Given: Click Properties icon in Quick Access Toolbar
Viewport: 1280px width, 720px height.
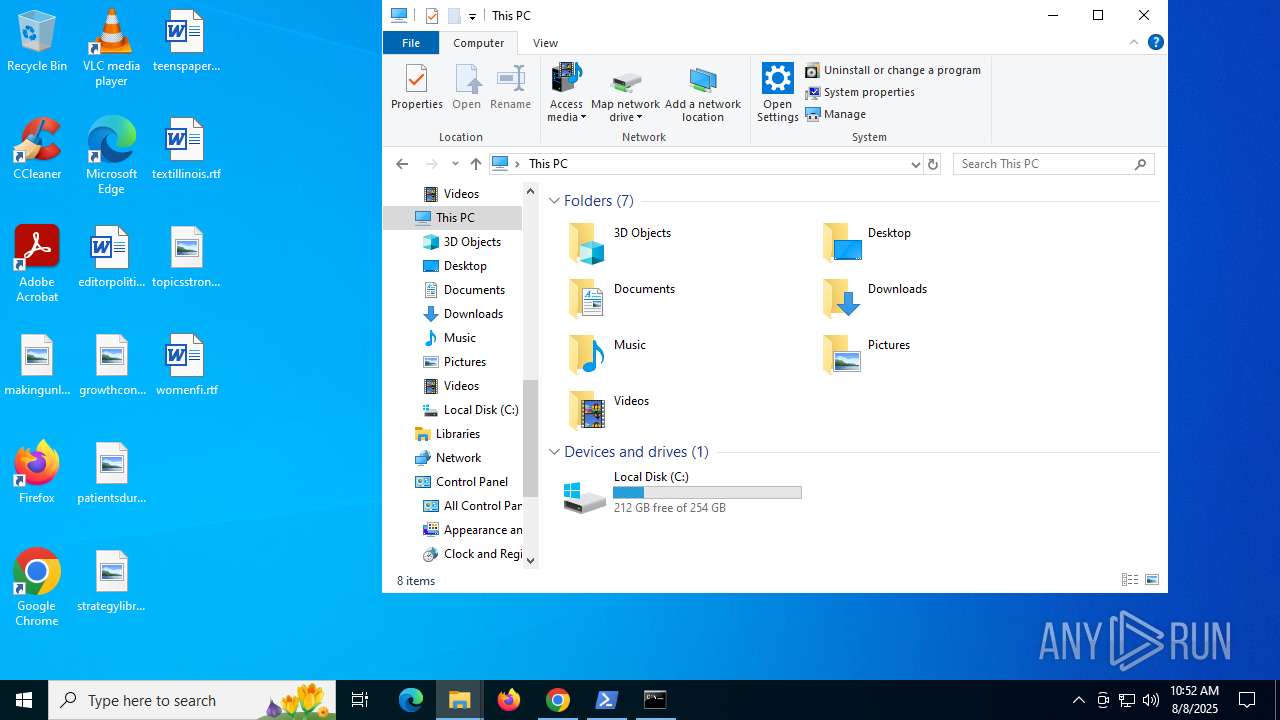Looking at the screenshot, I should 432,16.
